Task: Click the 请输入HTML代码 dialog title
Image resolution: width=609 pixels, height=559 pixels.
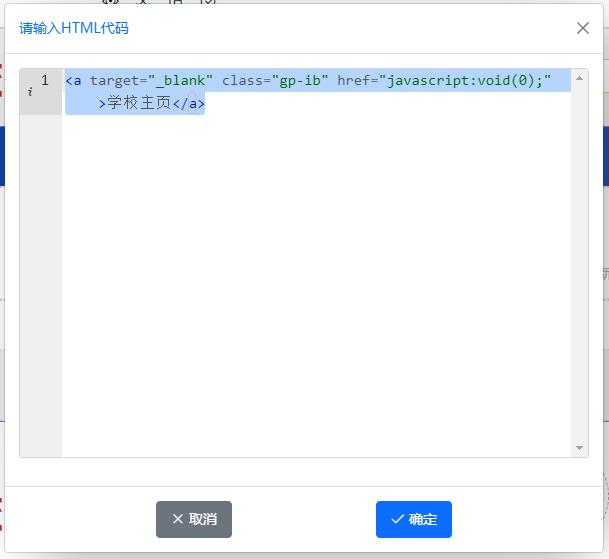Action: [74, 28]
